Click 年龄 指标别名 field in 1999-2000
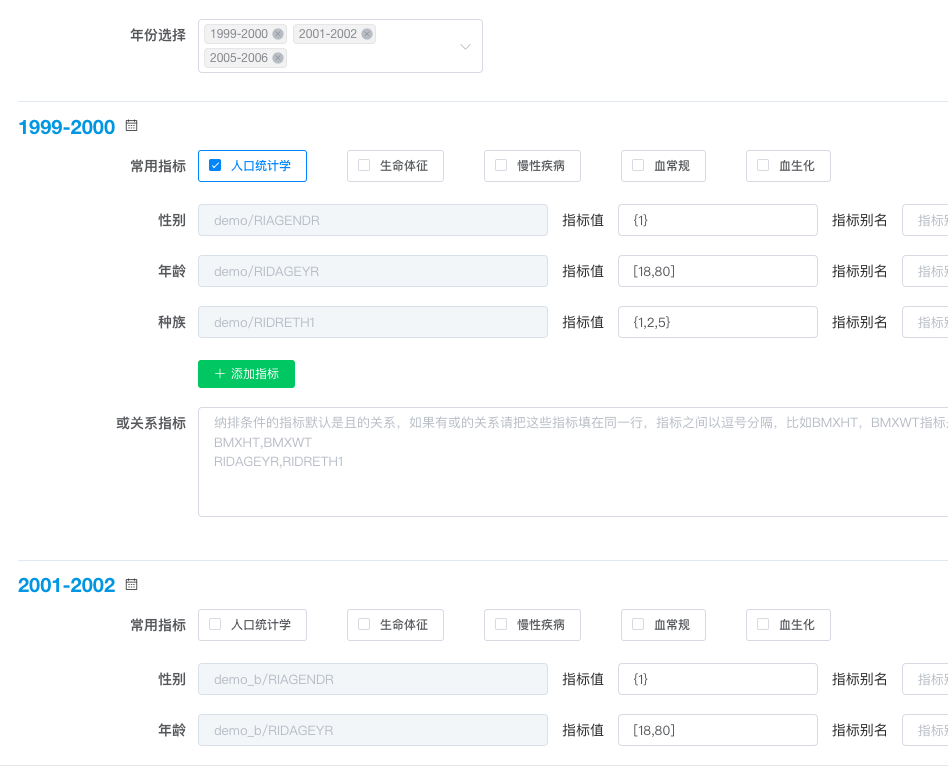Screen dimensions: 948x768 925,271
